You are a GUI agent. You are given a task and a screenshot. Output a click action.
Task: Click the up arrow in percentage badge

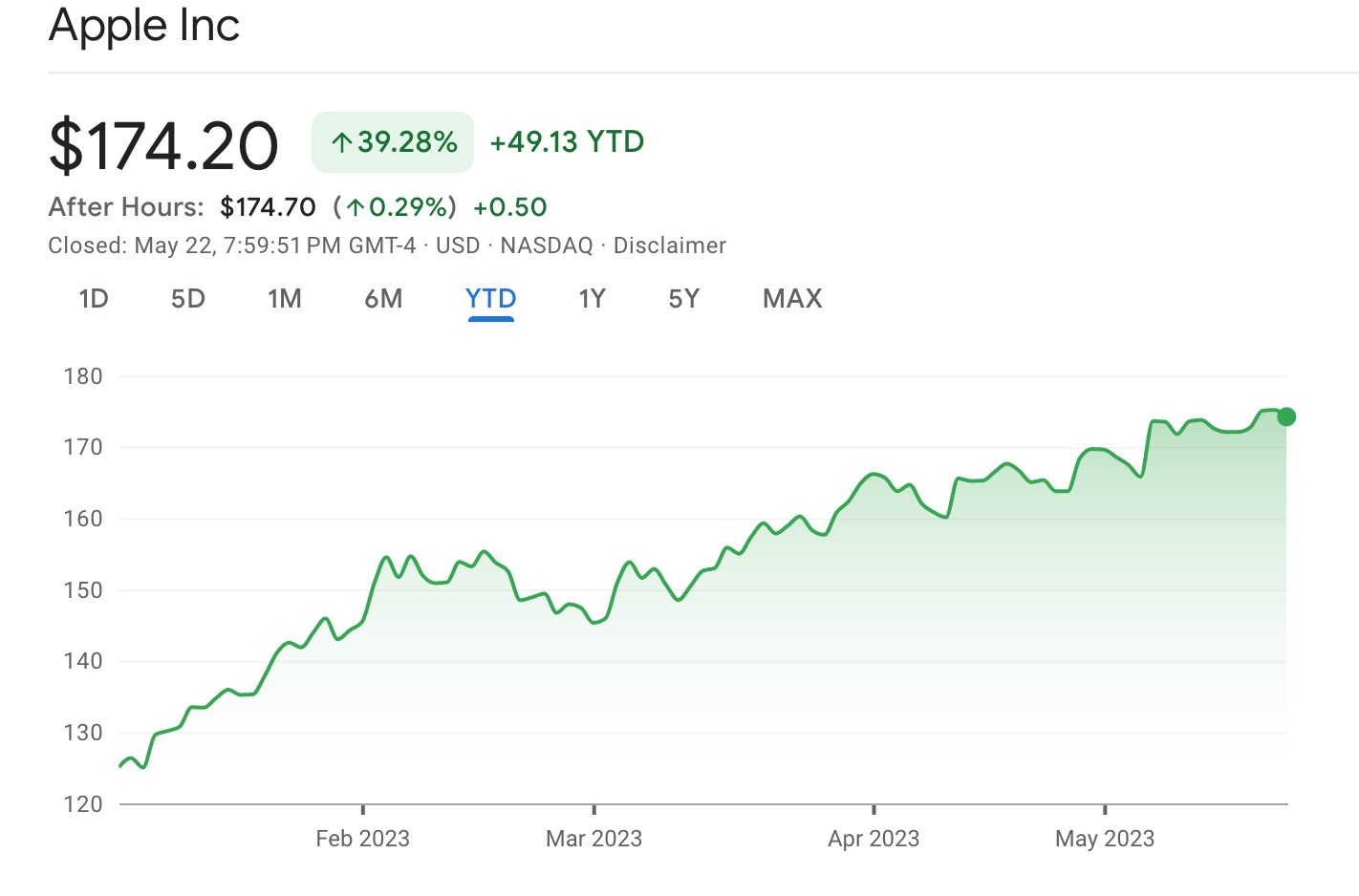[342, 143]
